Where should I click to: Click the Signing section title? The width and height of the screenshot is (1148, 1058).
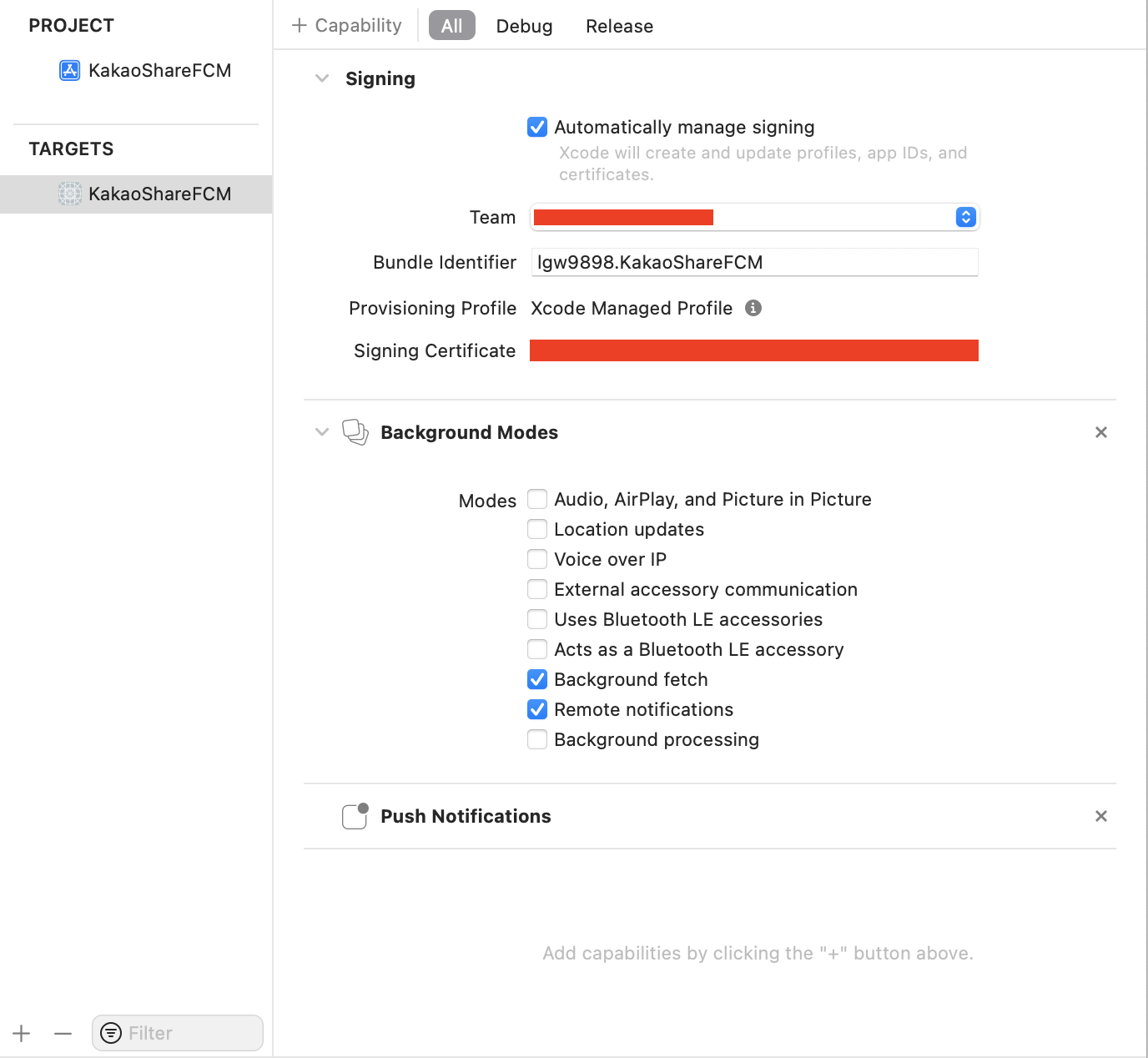[x=380, y=78]
